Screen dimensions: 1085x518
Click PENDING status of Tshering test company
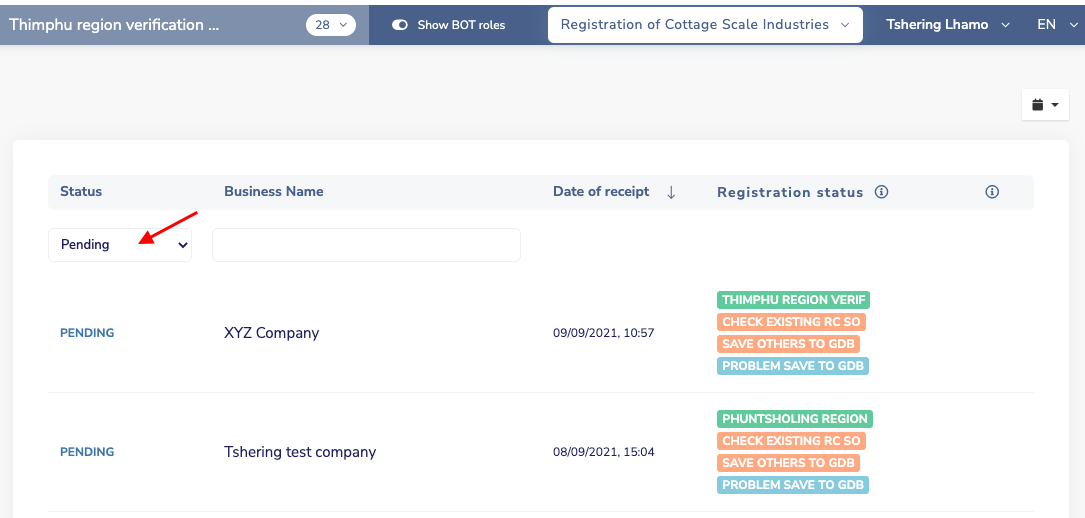tap(87, 452)
